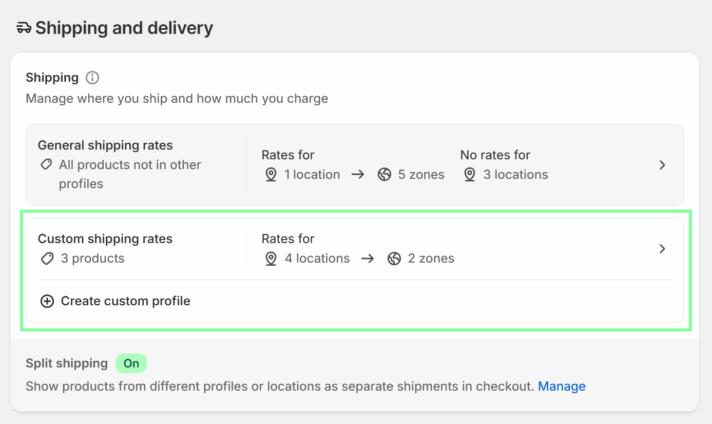Open General shipping rates via chevron

pyautogui.click(x=662, y=165)
